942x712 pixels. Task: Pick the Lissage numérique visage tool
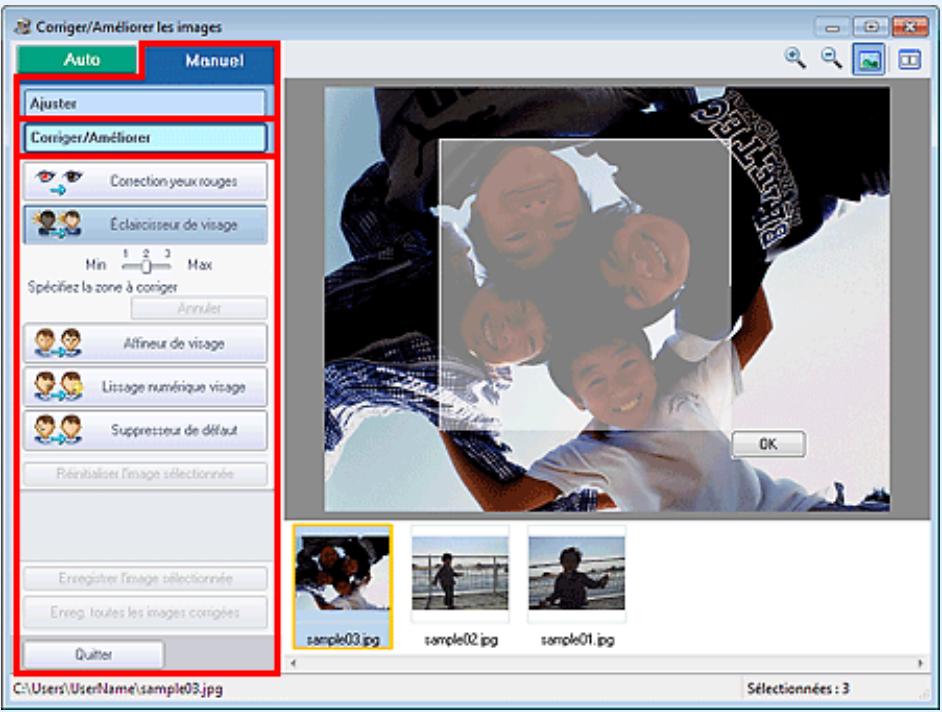point(145,386)
